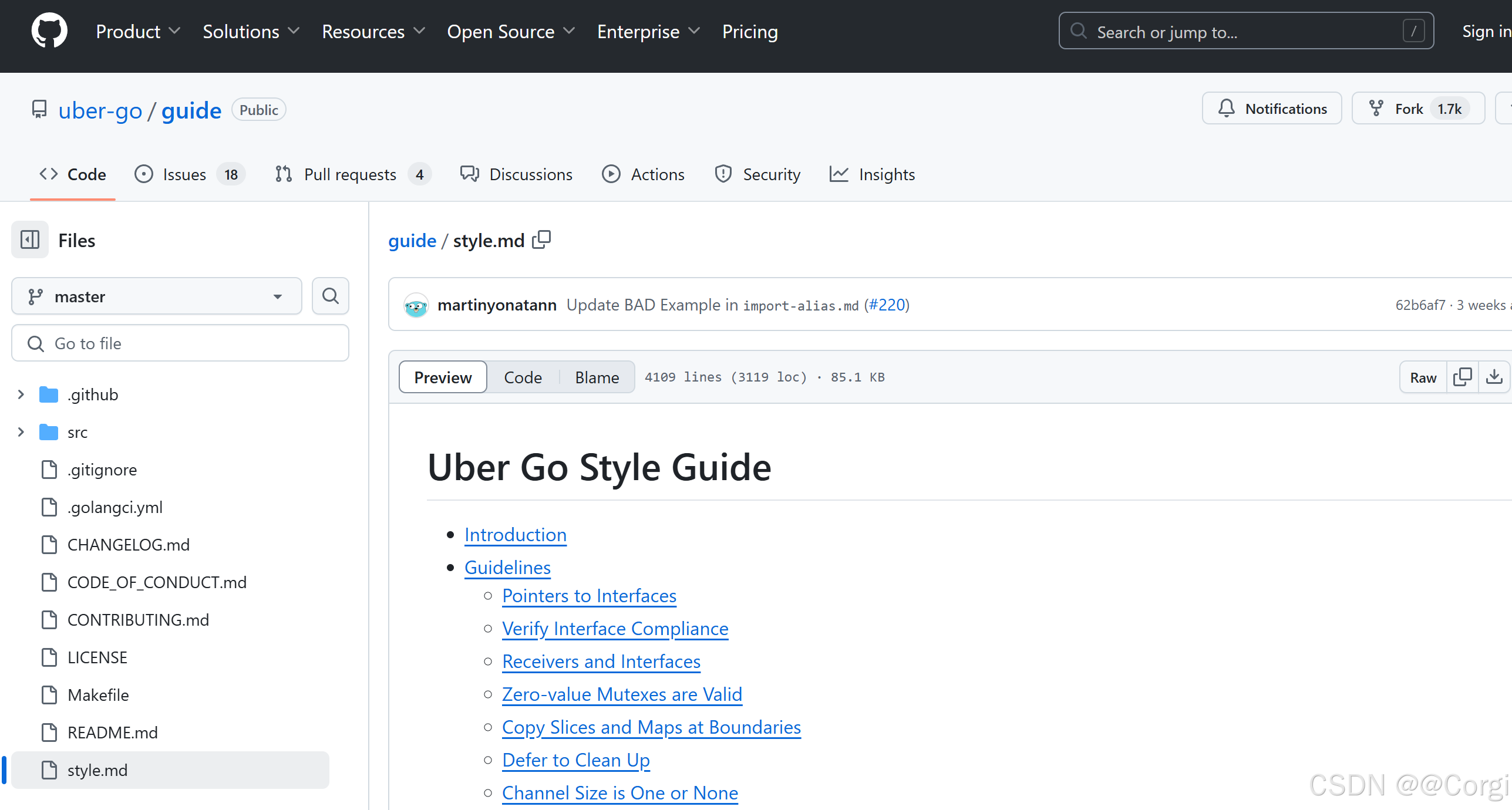Copy raw file contents icon
This screenshot has width=1512, height=810.
pyautogui.click(x=1463, y=377)
